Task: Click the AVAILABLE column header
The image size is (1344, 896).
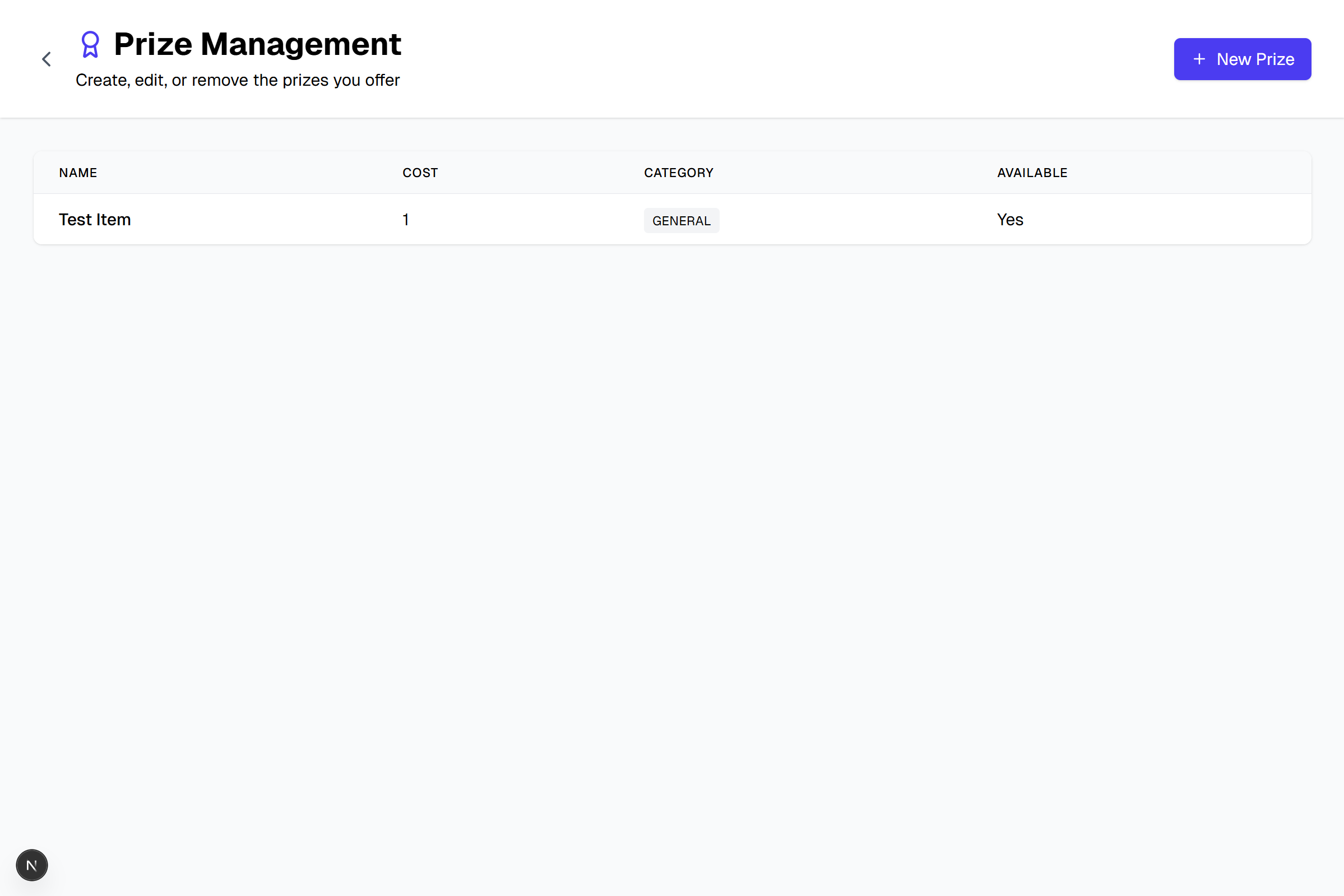Action: coord(1032,173)
